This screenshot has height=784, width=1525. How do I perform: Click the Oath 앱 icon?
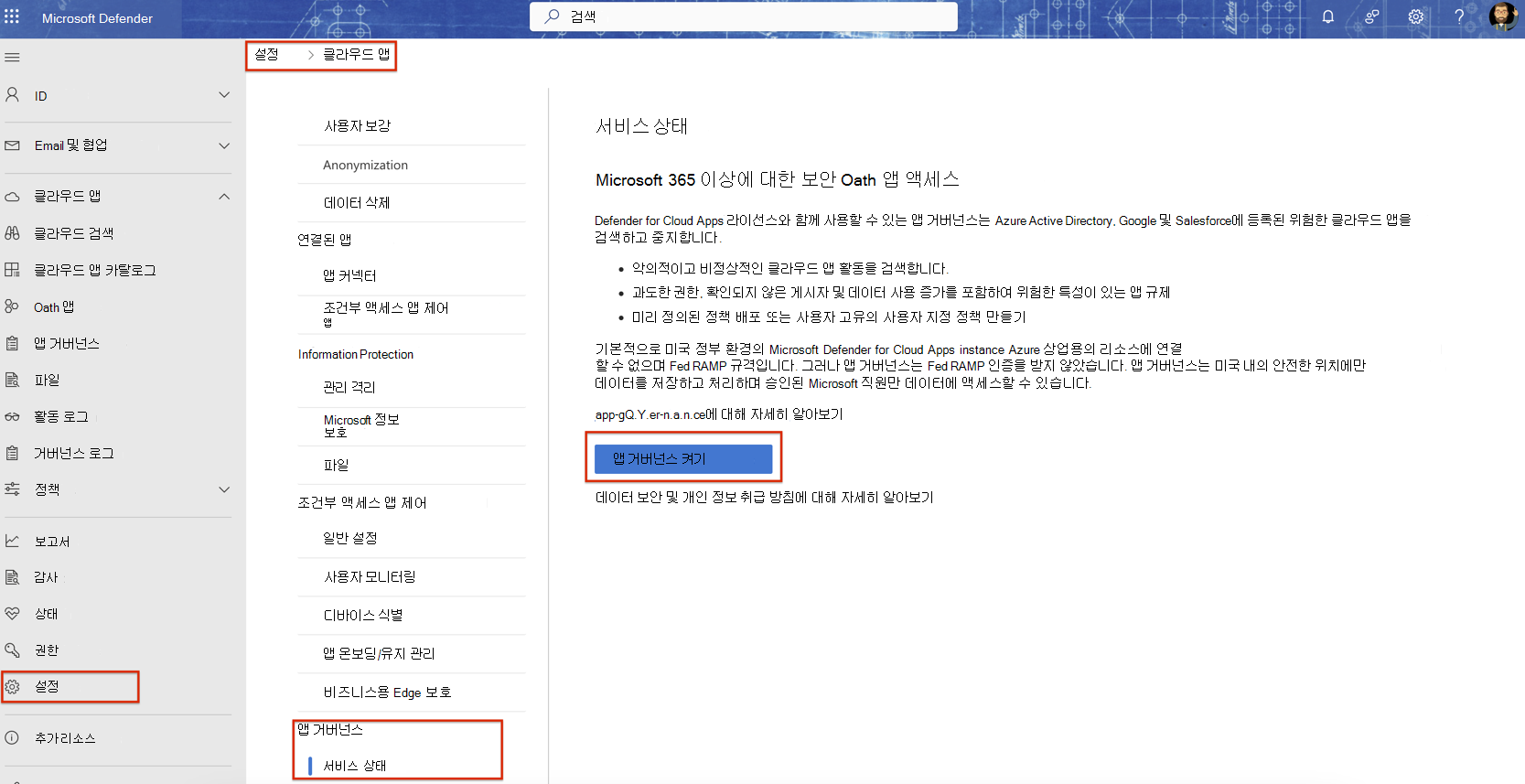(12, 306)
